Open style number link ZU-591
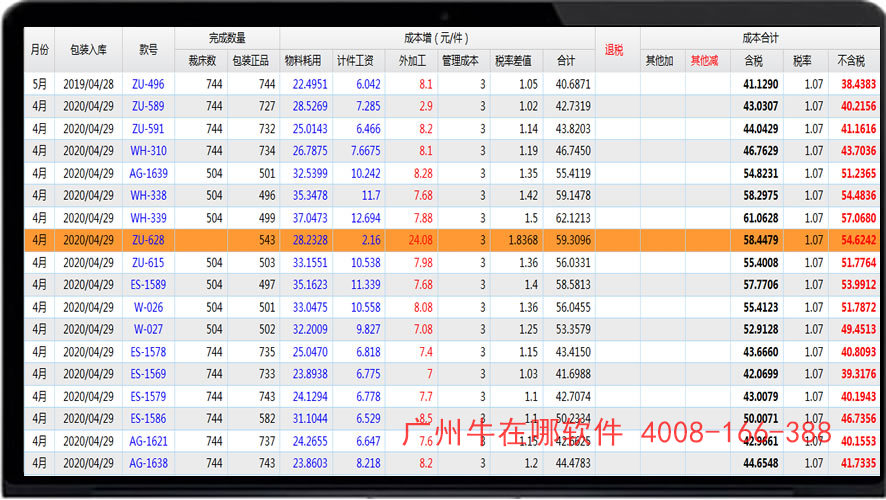The image size is (886, 500). point(148,129)
